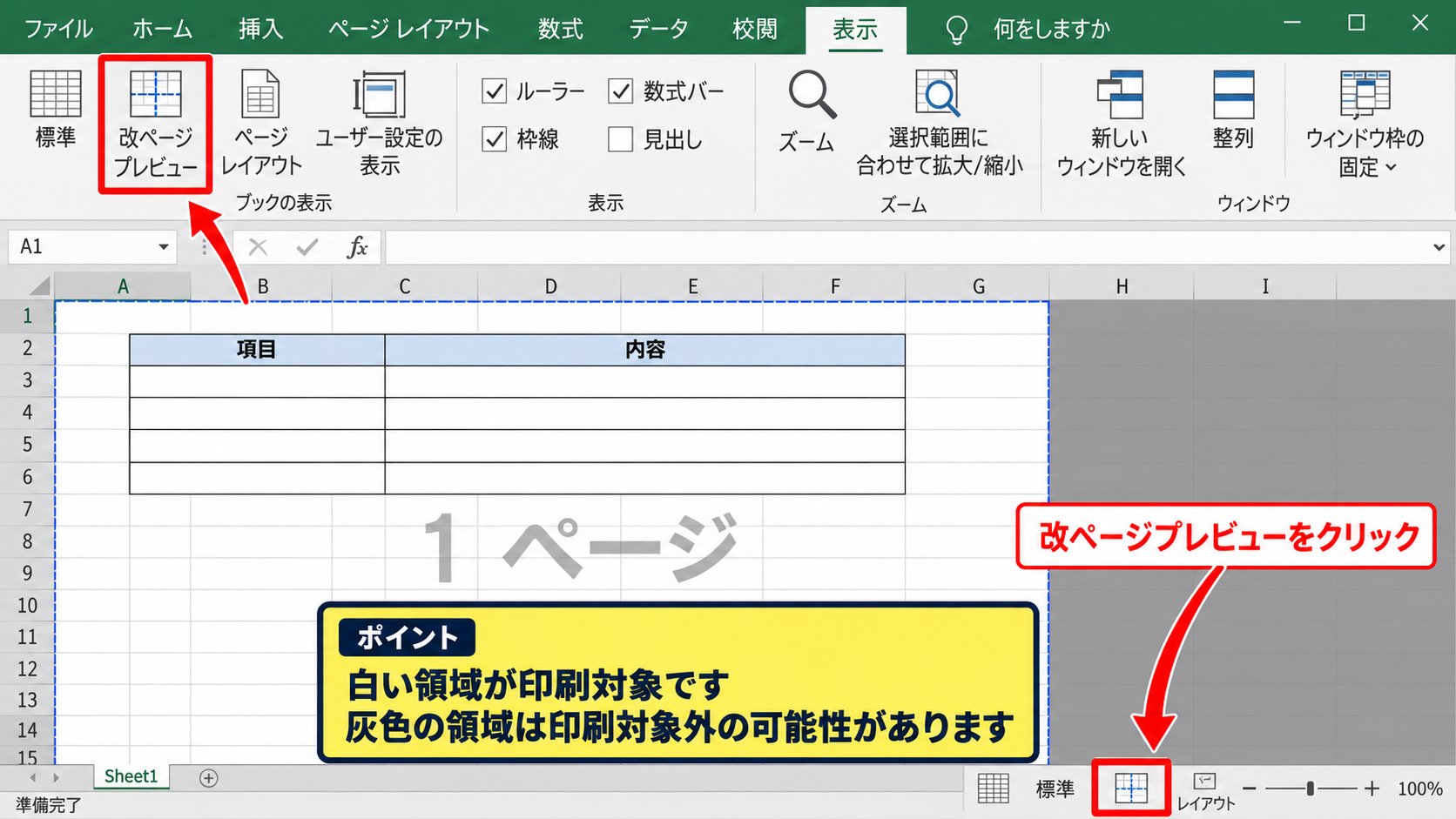This screenshot has height=819, width=1456.
Task: Click the 標準 label in status bar
Action: (1055, 789)
